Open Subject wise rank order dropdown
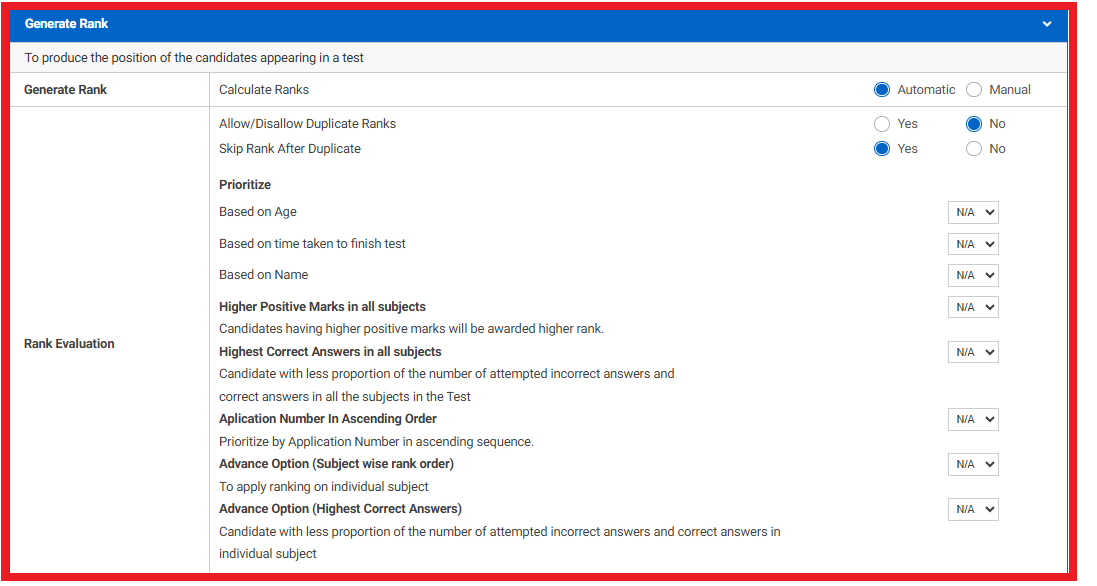The height and width of the screenshot is (586, 1097). (972, 464)
